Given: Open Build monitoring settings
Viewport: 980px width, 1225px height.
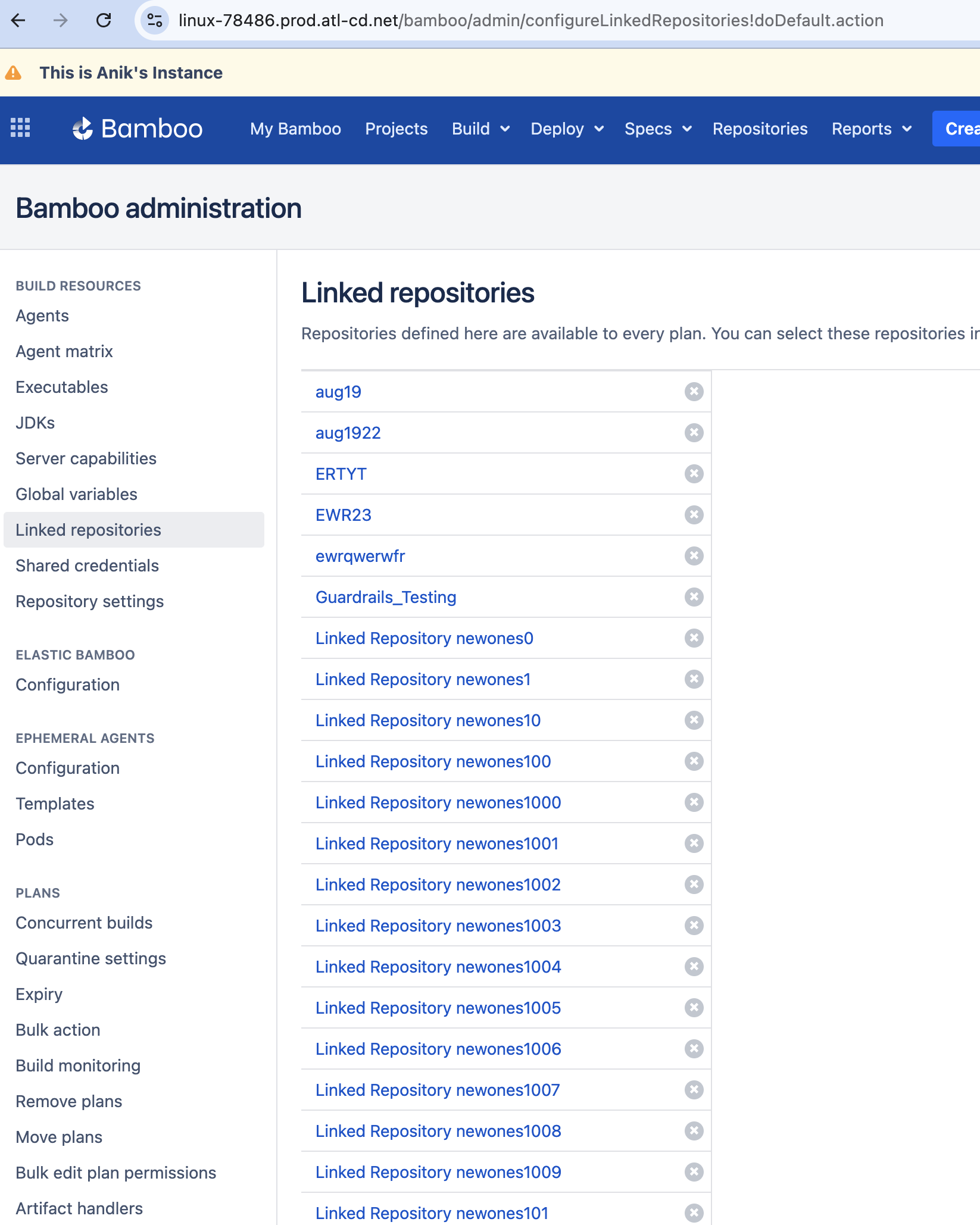Looking at the screenshot, I should click(79, 1065).
